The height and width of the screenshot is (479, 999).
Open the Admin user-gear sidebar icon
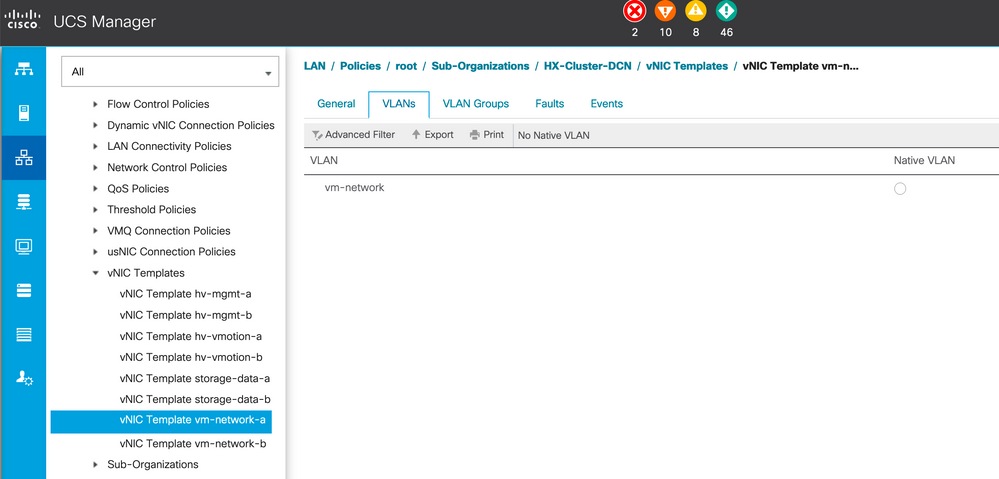point(24,378)
